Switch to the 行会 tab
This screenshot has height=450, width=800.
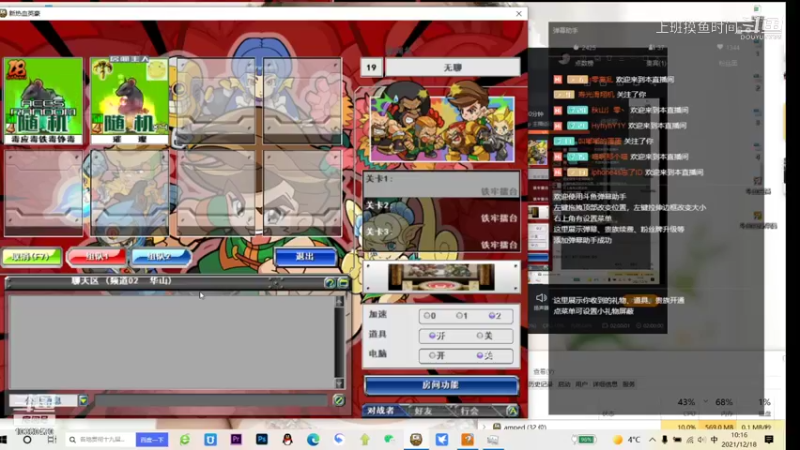(470, 410)
